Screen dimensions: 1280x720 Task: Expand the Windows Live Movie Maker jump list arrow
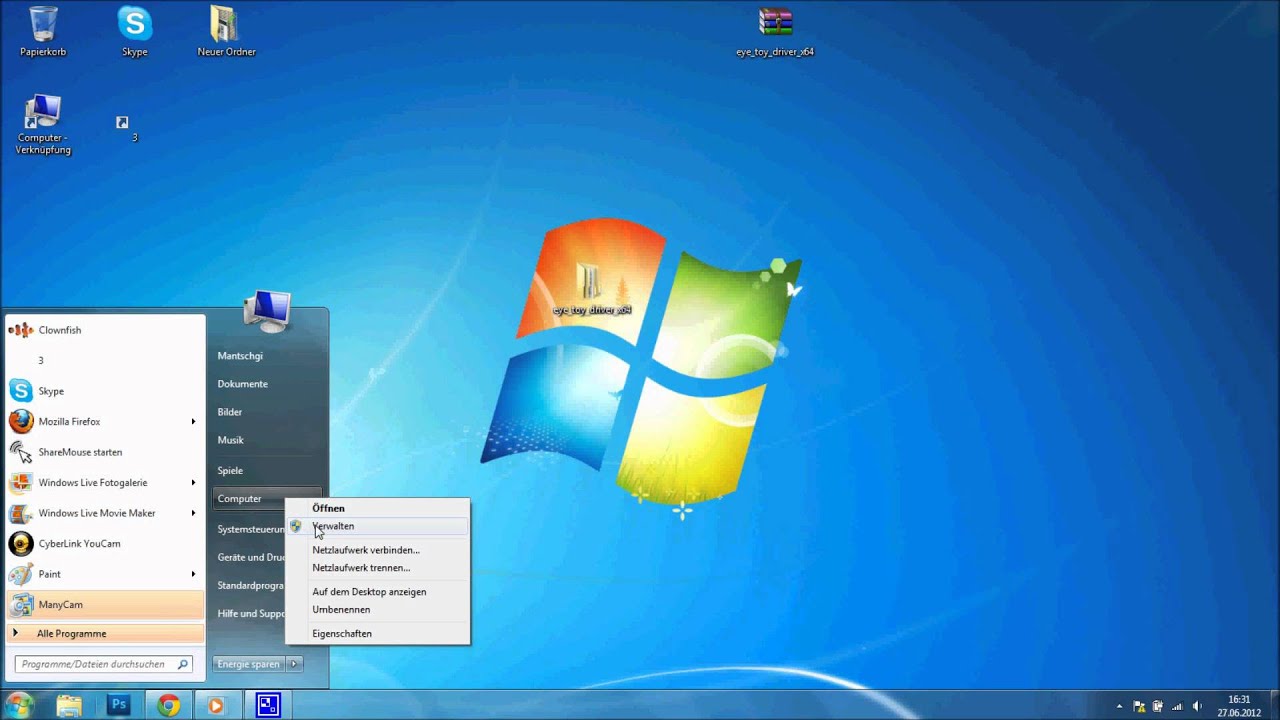point(193,513)
